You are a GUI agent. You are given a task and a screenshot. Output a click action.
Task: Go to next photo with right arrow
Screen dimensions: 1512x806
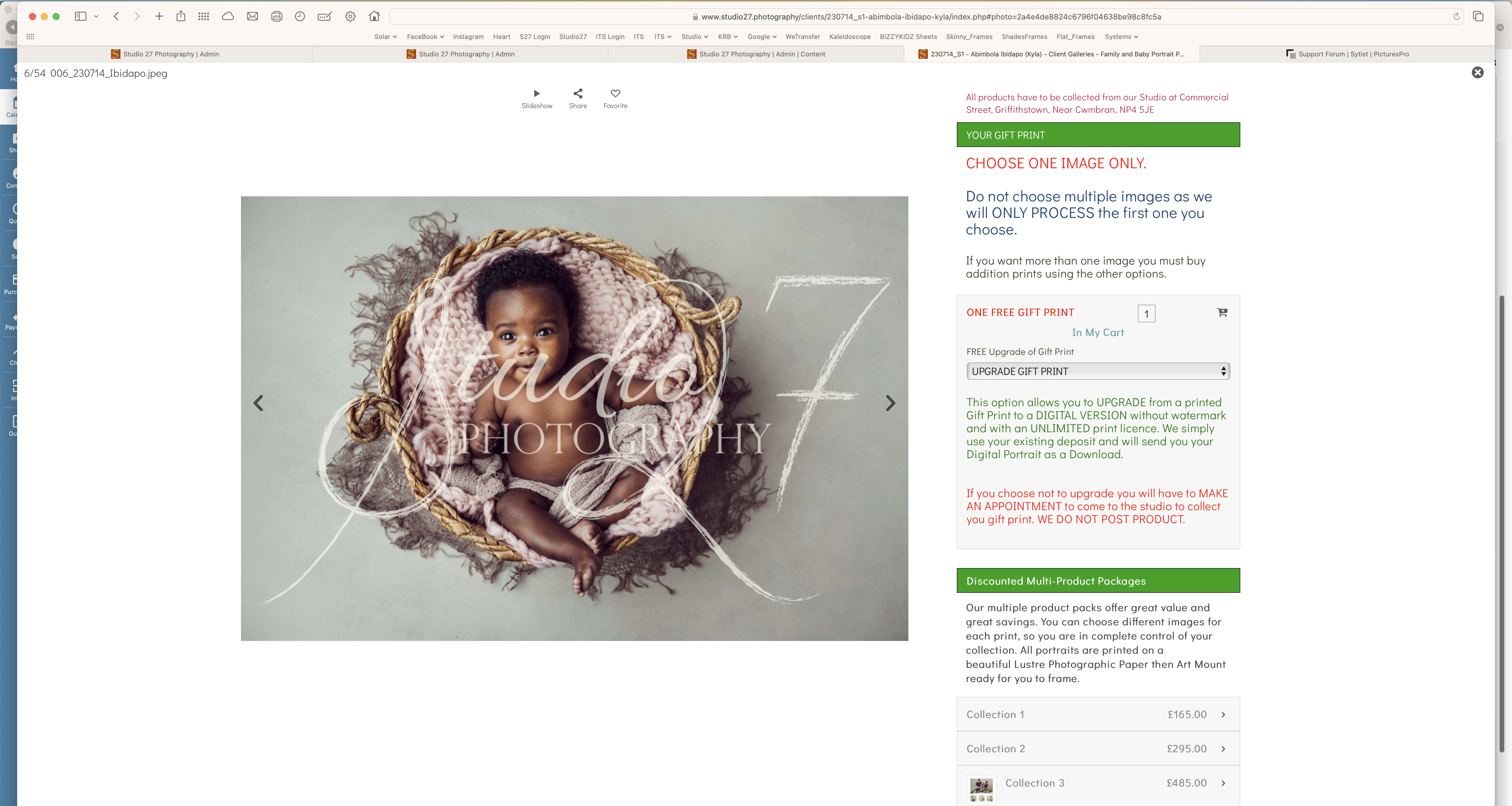(x=890, y=403)
